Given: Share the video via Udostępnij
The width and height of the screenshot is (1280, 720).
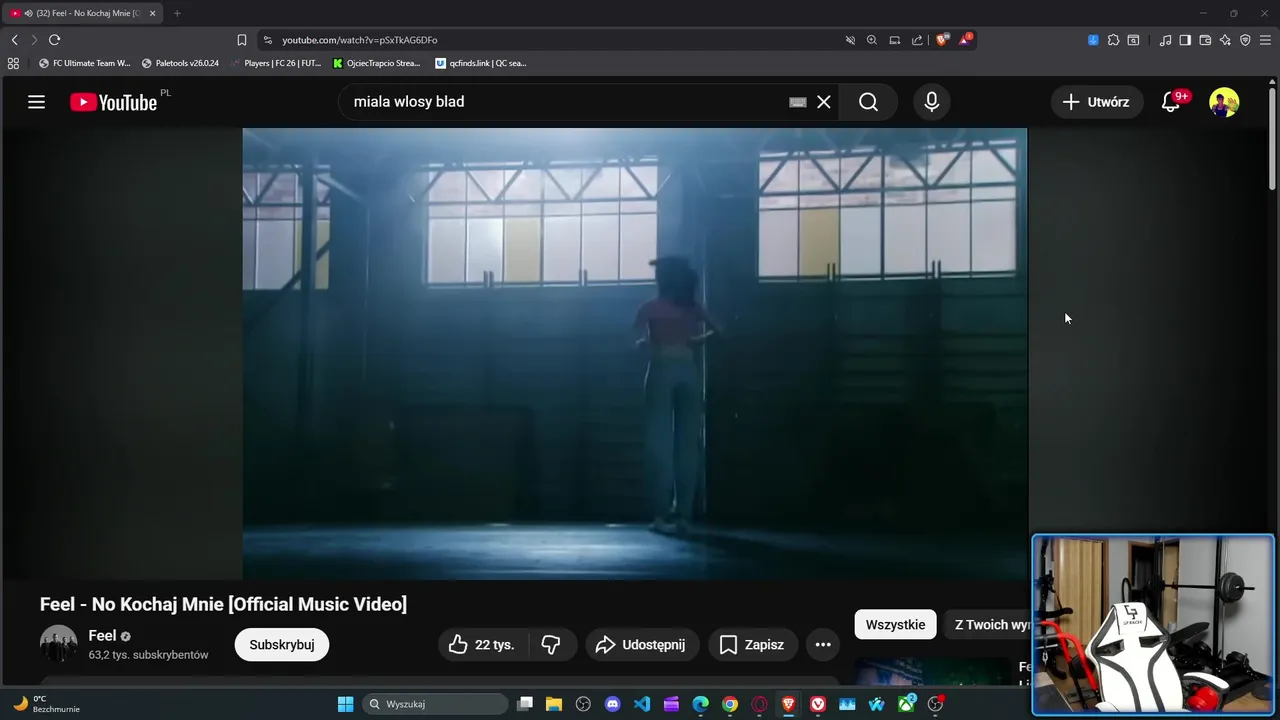Looking at the screenshot, I should pos(642,645).
